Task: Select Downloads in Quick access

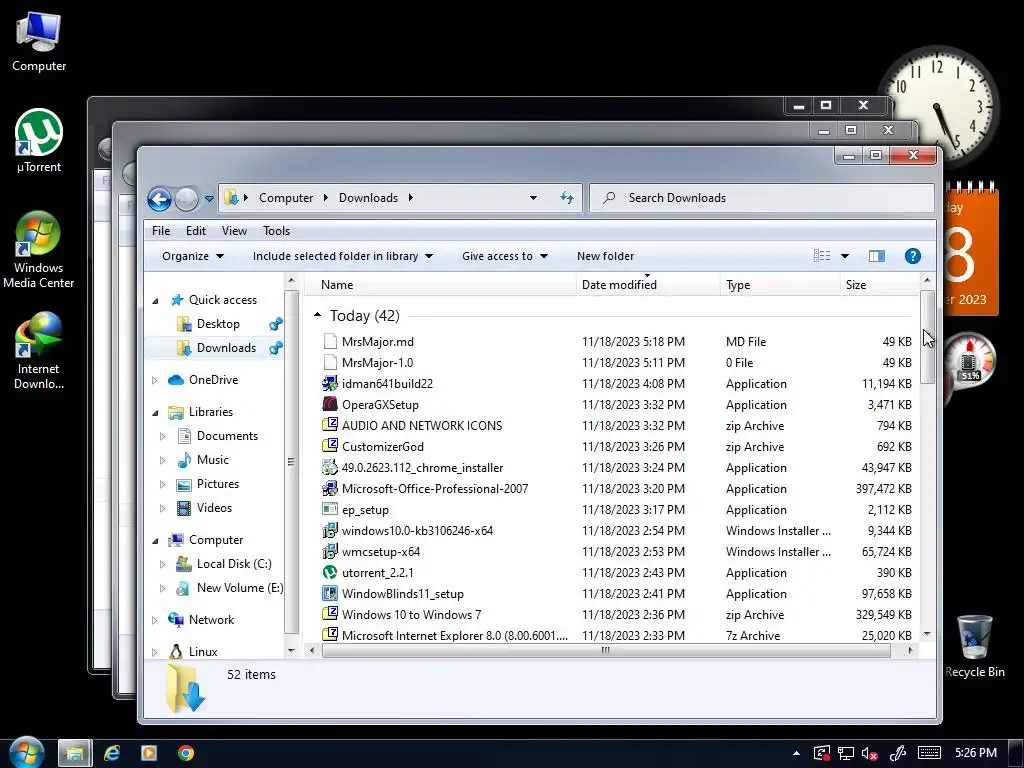Action: point(226,347)
